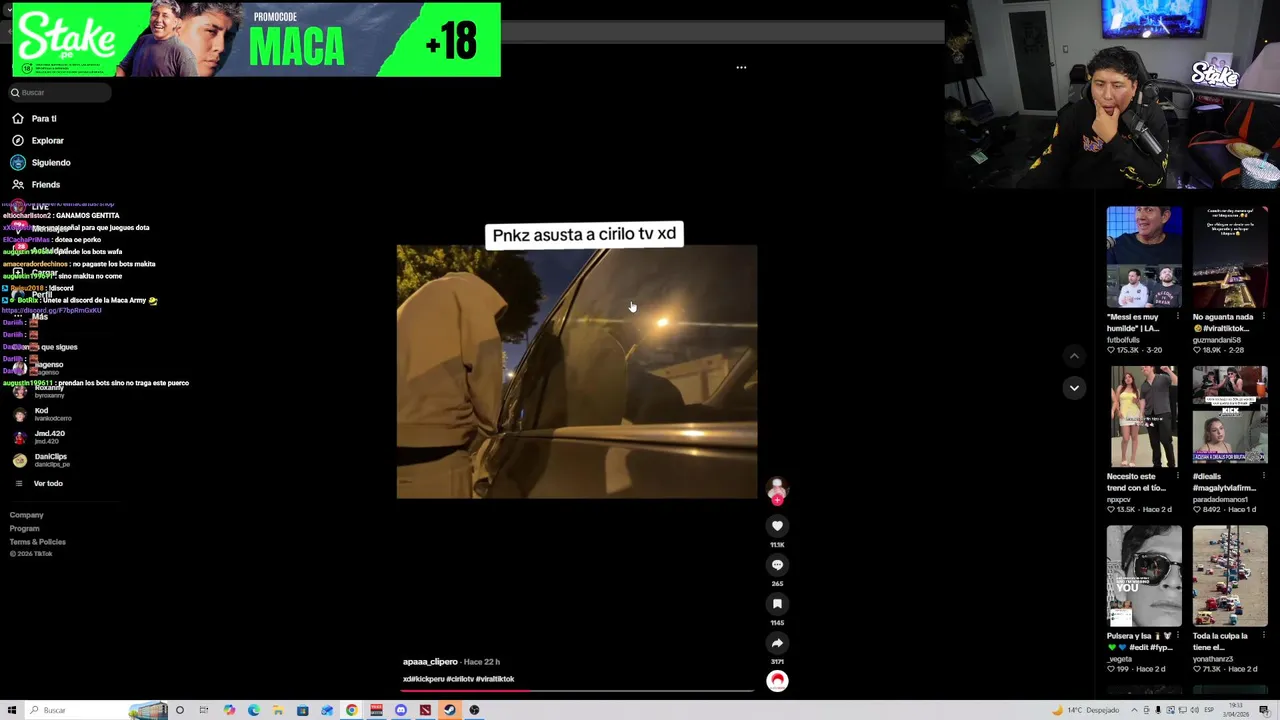Open Task View on taskbar
The image size is (1280, 720).
(x=203, y=710)
